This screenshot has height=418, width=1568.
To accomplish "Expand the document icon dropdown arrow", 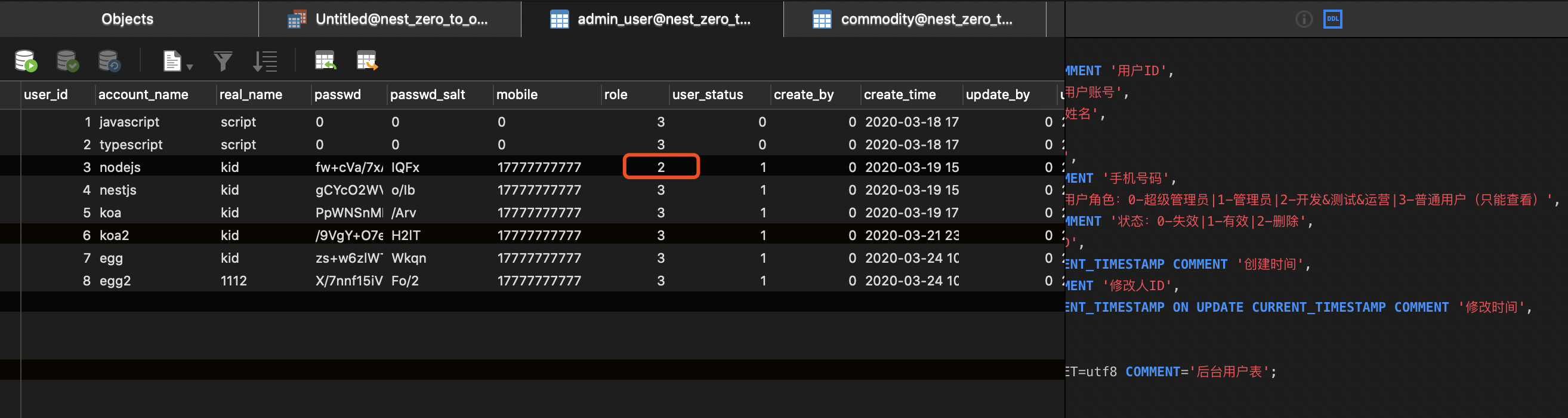I will 190,66.
